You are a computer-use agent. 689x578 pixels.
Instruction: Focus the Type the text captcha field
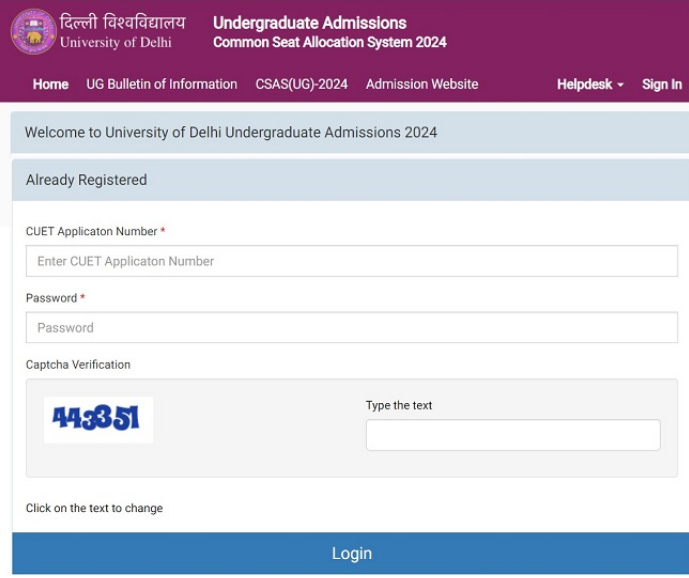tap(513, 435)
